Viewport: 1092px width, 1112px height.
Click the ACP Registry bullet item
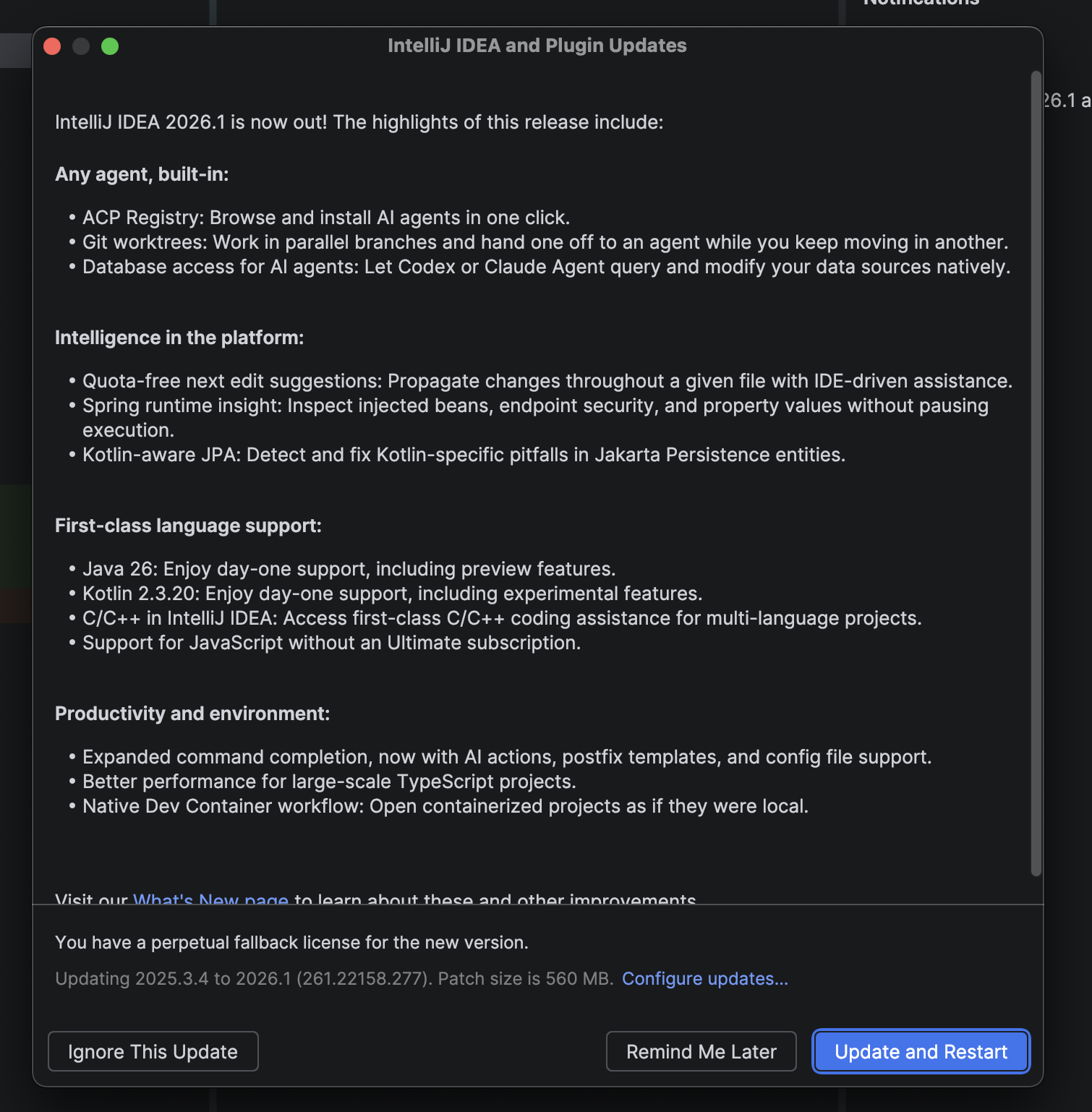[x=326, y=217]
